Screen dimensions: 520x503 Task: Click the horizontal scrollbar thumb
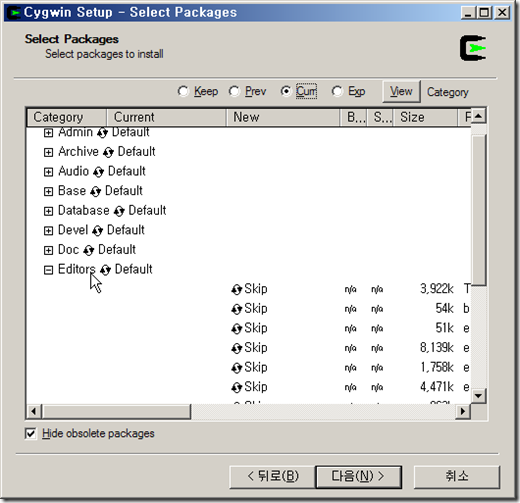coord(116,411)
